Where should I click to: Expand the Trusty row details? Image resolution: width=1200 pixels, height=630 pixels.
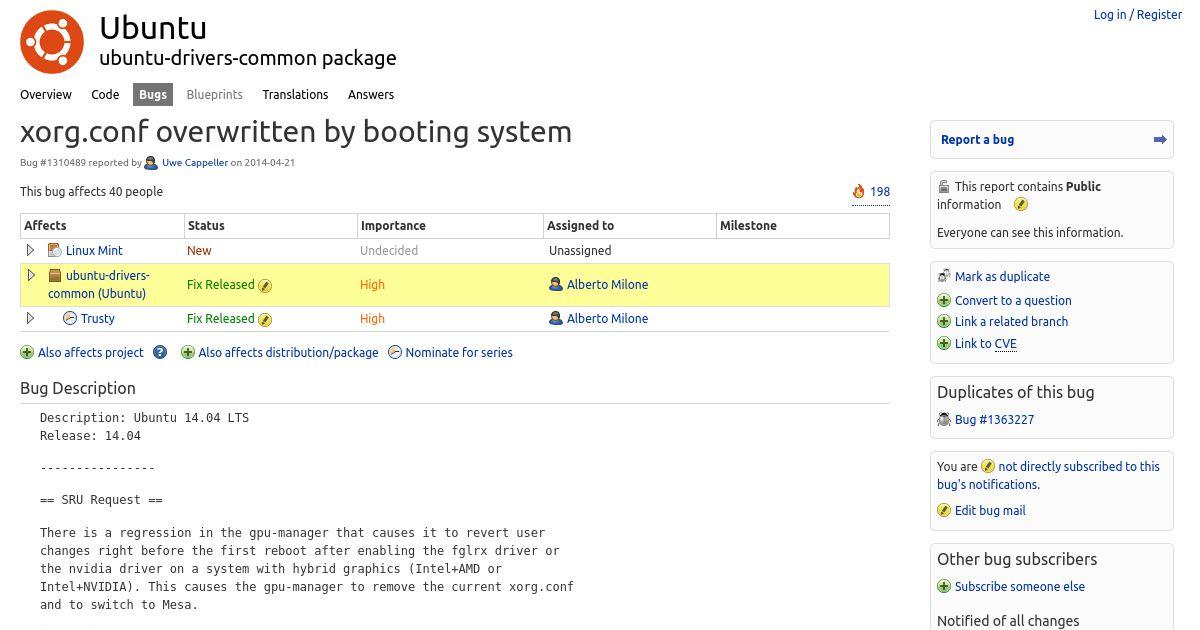pyautogui.click(x=30, y=318)
